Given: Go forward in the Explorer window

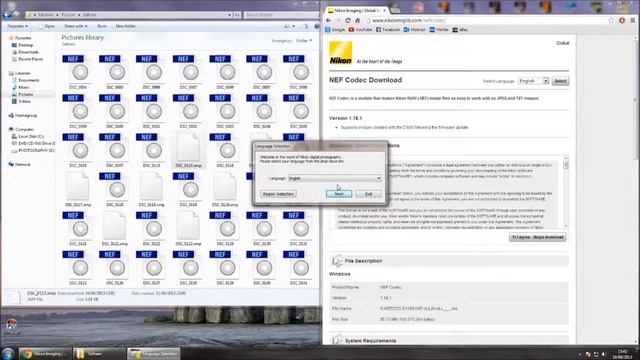Looking at the screenshot, I should coord(16,15).
